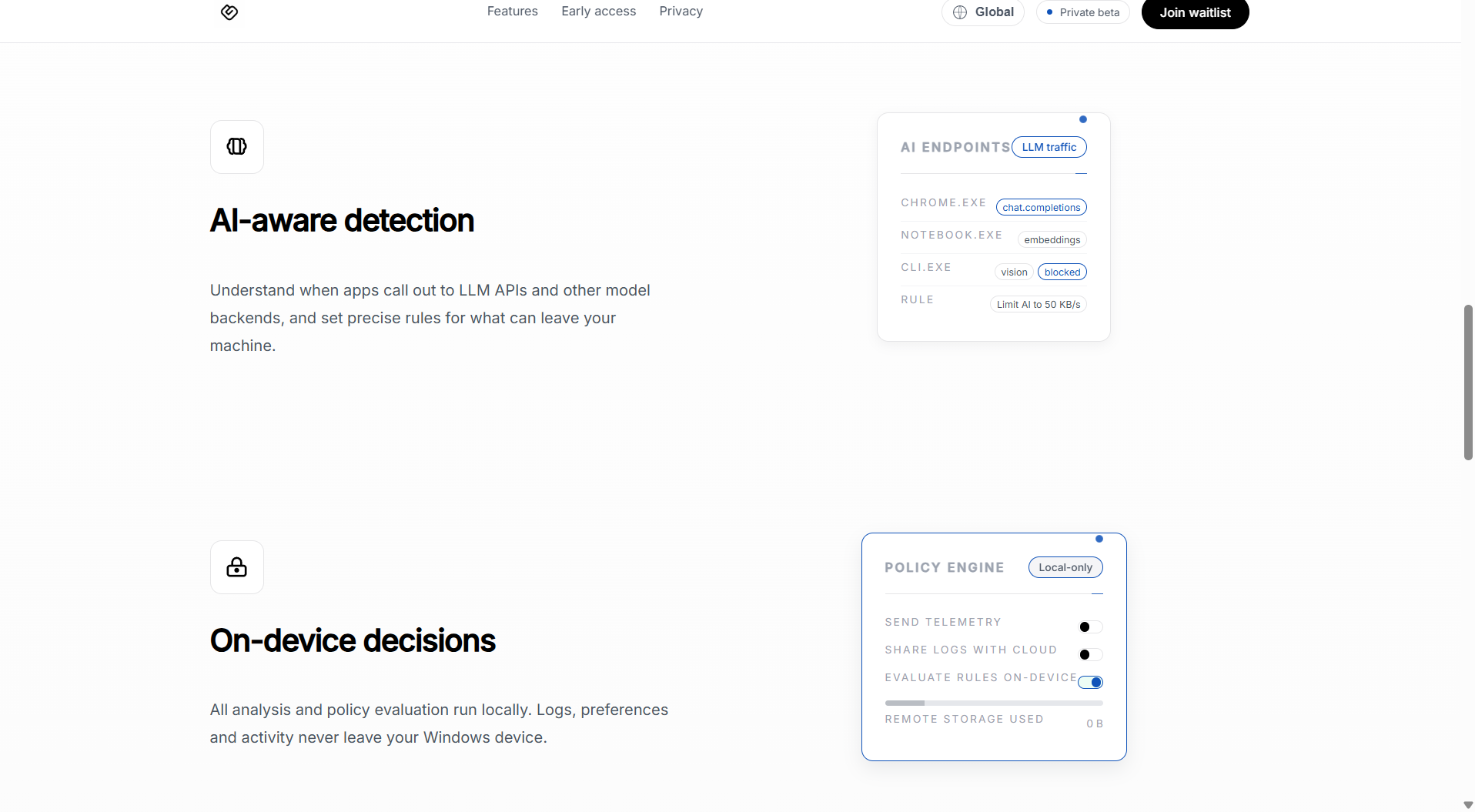1475x812 pixels.
Task: Toggle the Send Telemetry switch
Action: 1090,627
